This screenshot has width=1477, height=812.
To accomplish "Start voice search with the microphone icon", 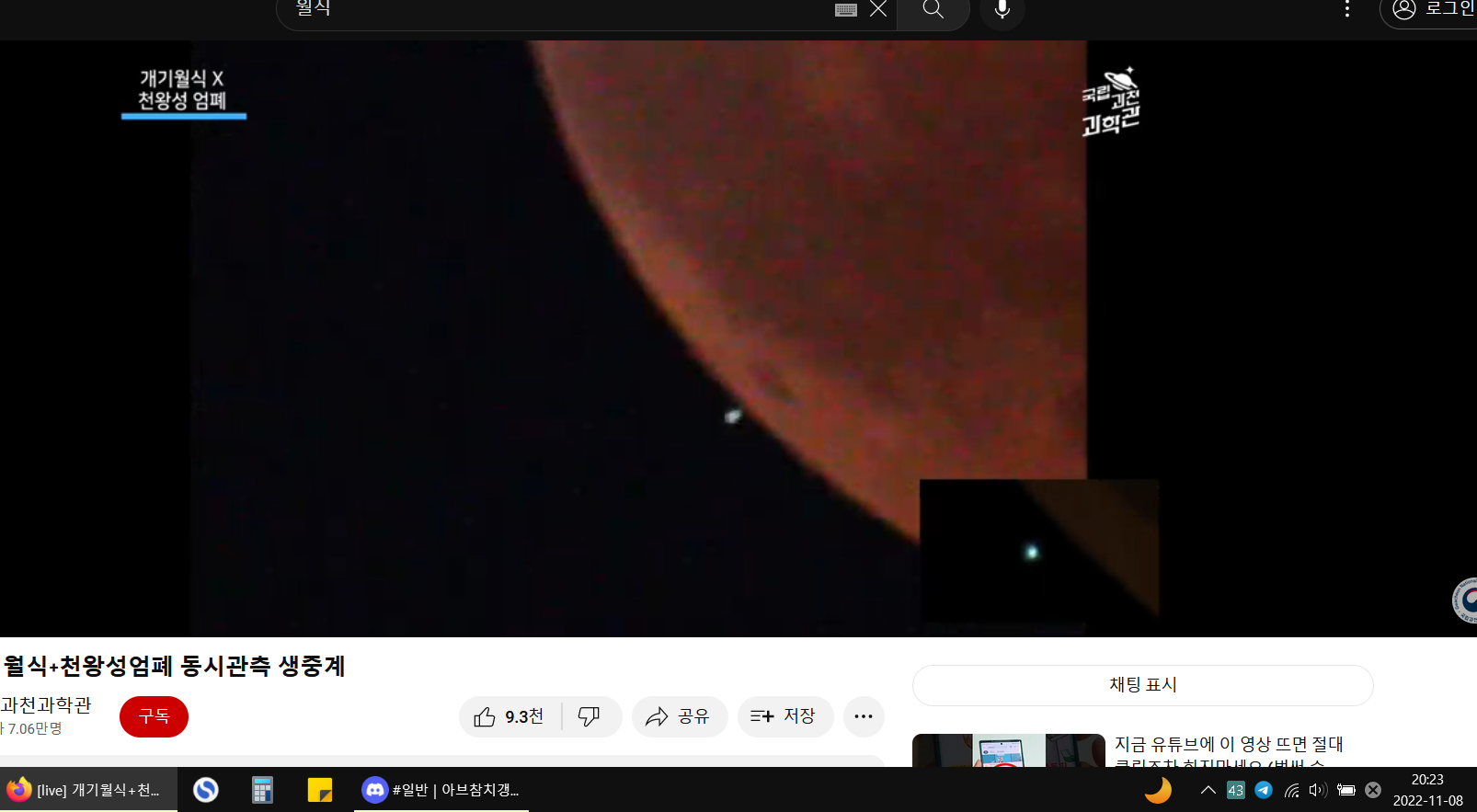I will (1002, 10).
